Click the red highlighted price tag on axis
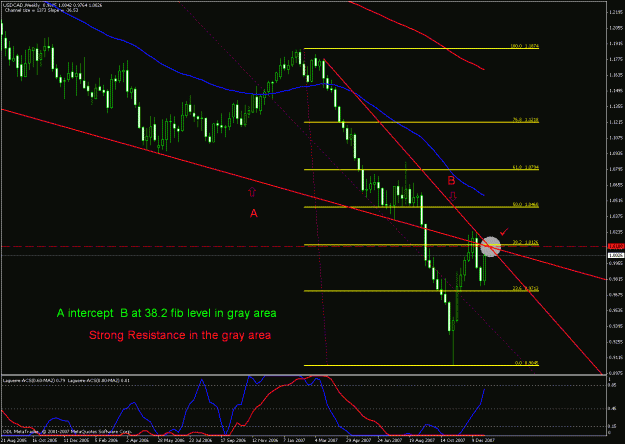This screenshot has height=444, width=625. point(616,247)
